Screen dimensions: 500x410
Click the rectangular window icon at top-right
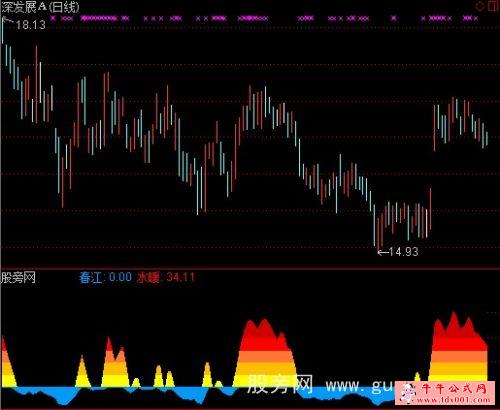[493, 5]
